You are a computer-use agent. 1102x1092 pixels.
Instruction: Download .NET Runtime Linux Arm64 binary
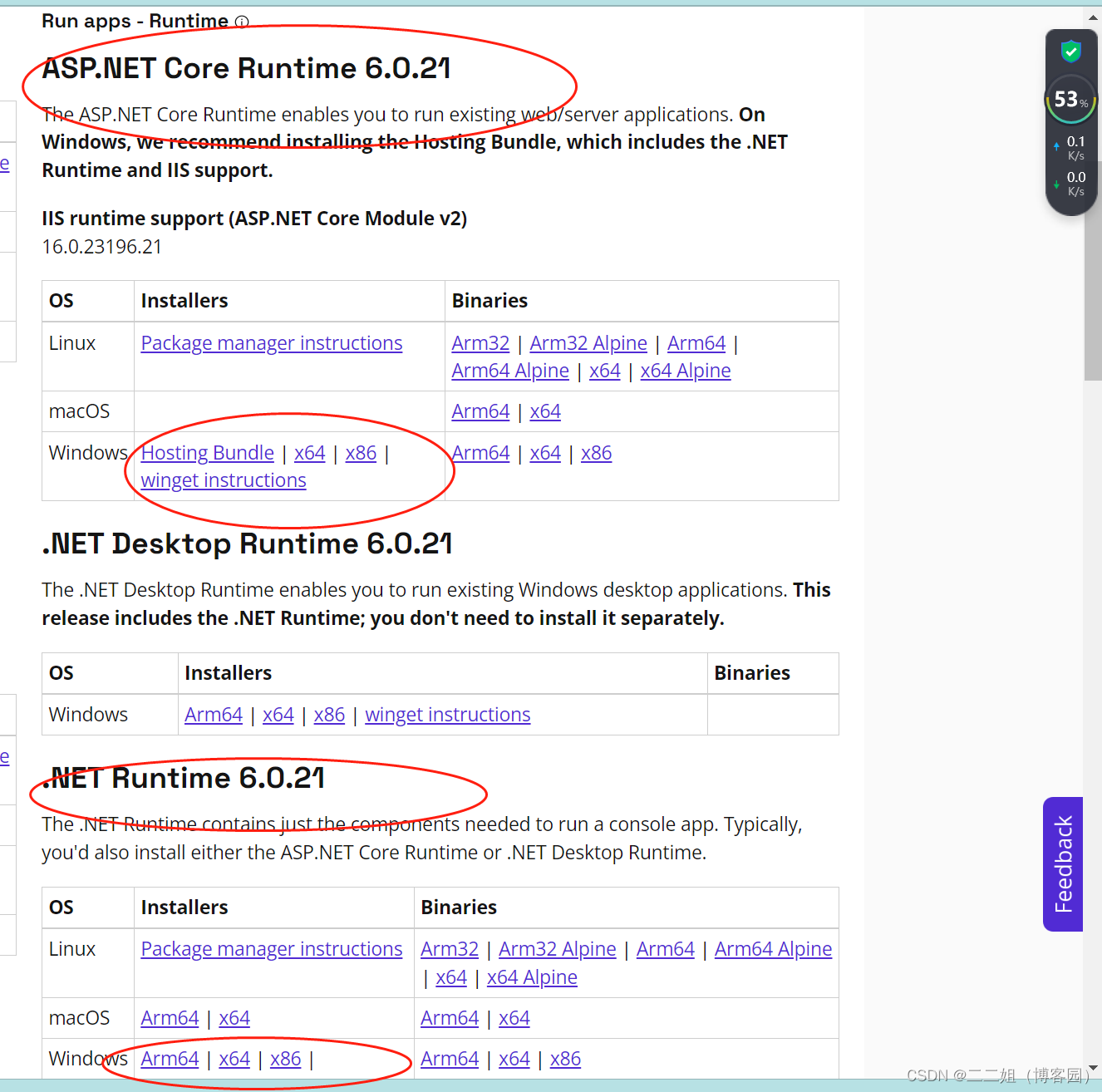point(666,949)
